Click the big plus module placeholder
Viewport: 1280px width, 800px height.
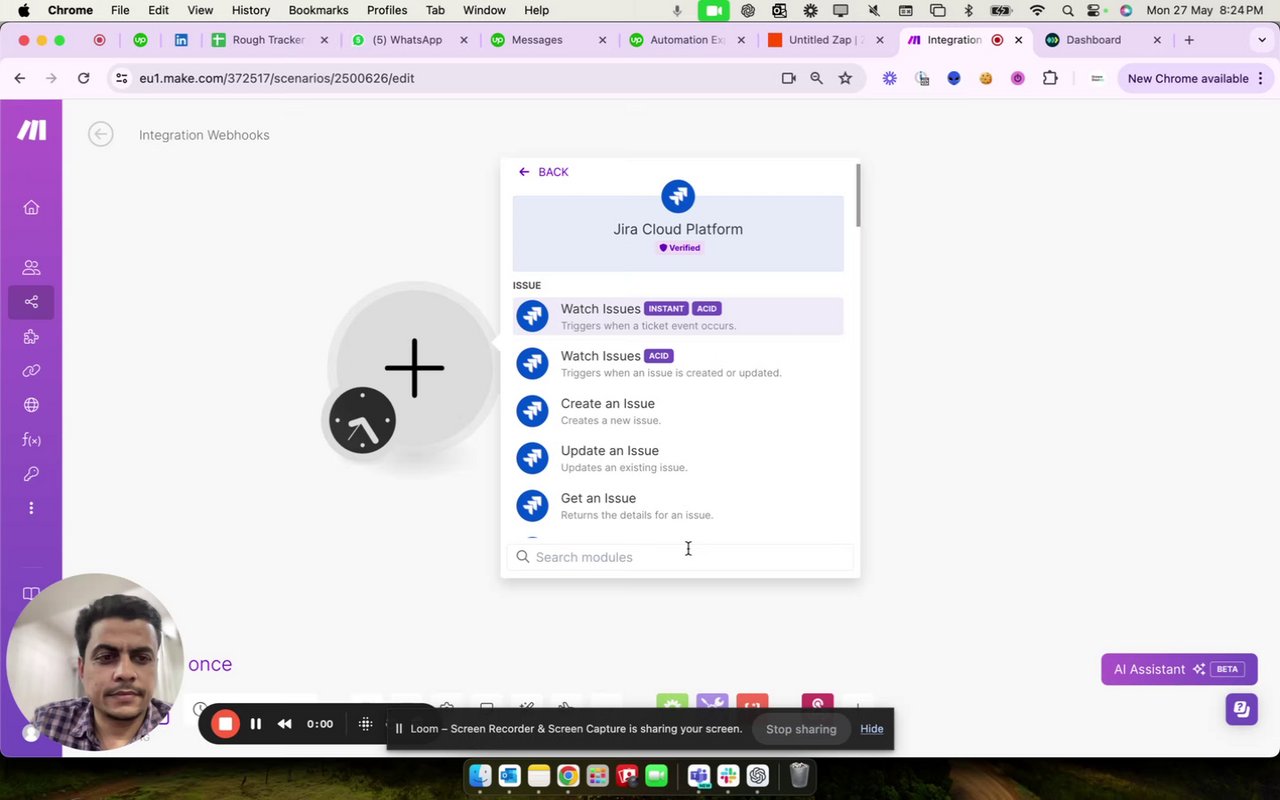(x=414, y=368)
